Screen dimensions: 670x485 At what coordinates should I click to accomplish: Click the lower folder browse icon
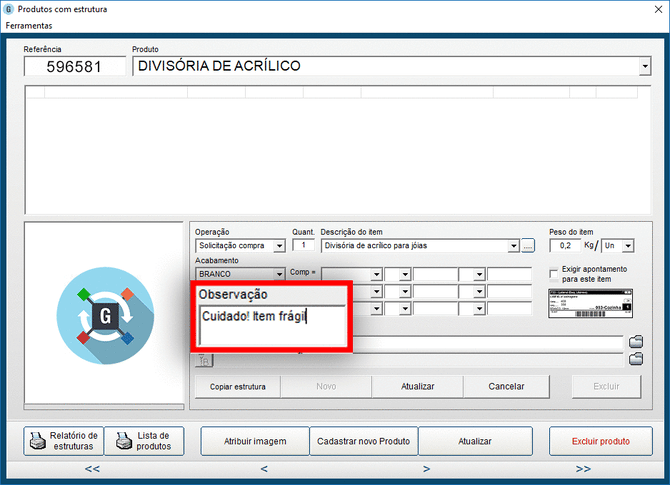pyautogui.click(x=636, y=359)
